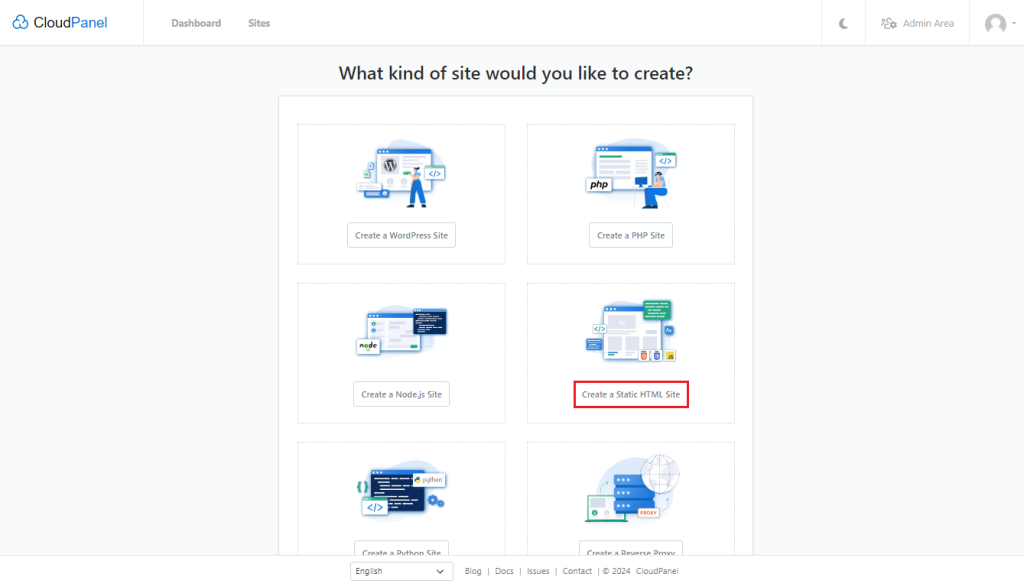Open the Sites menu item
Screen dimensions: 1024x587
[x=259, y=23]
